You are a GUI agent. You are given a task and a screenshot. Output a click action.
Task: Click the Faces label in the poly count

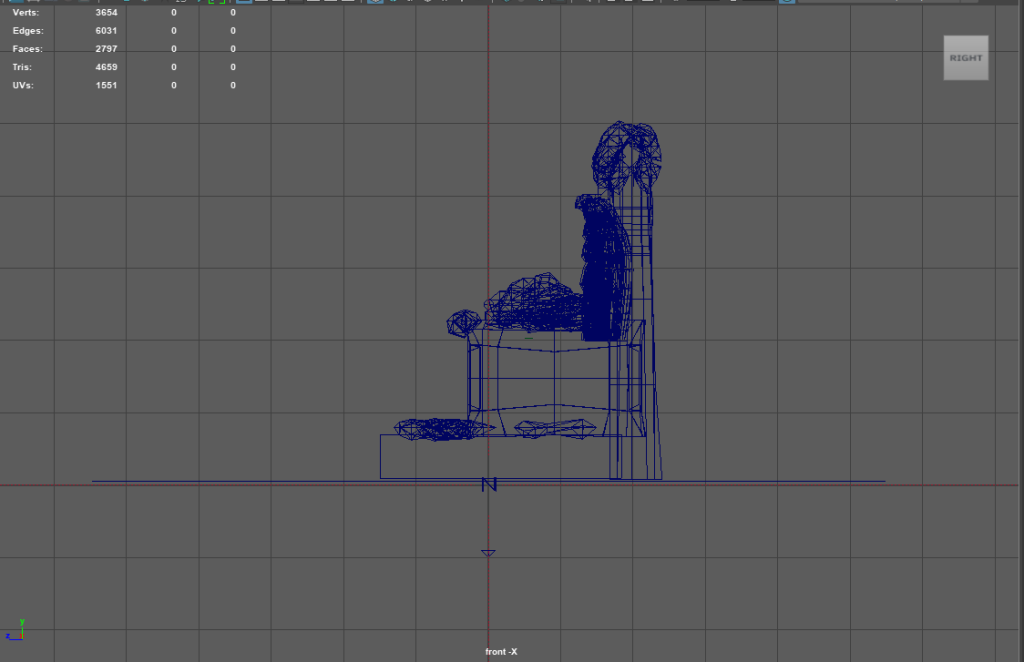[x=26, y=49]
